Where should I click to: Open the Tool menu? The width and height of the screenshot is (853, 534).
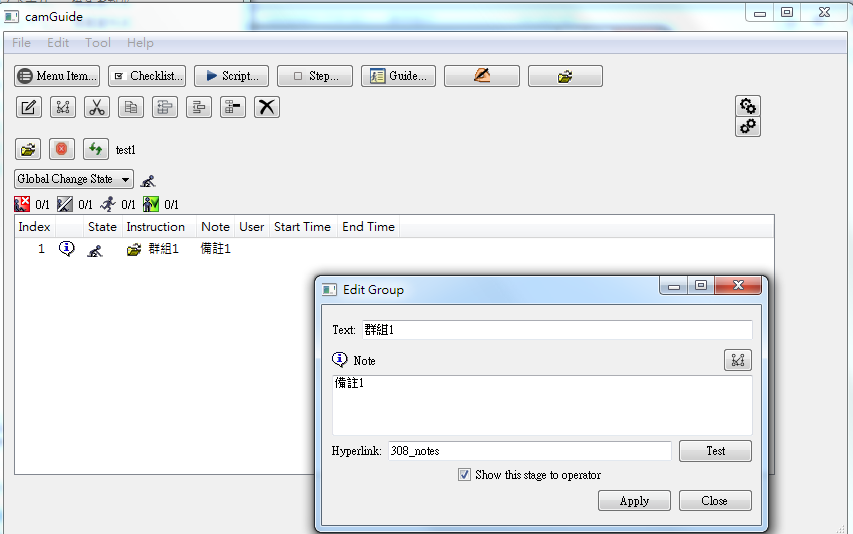(x=98, y=42)
